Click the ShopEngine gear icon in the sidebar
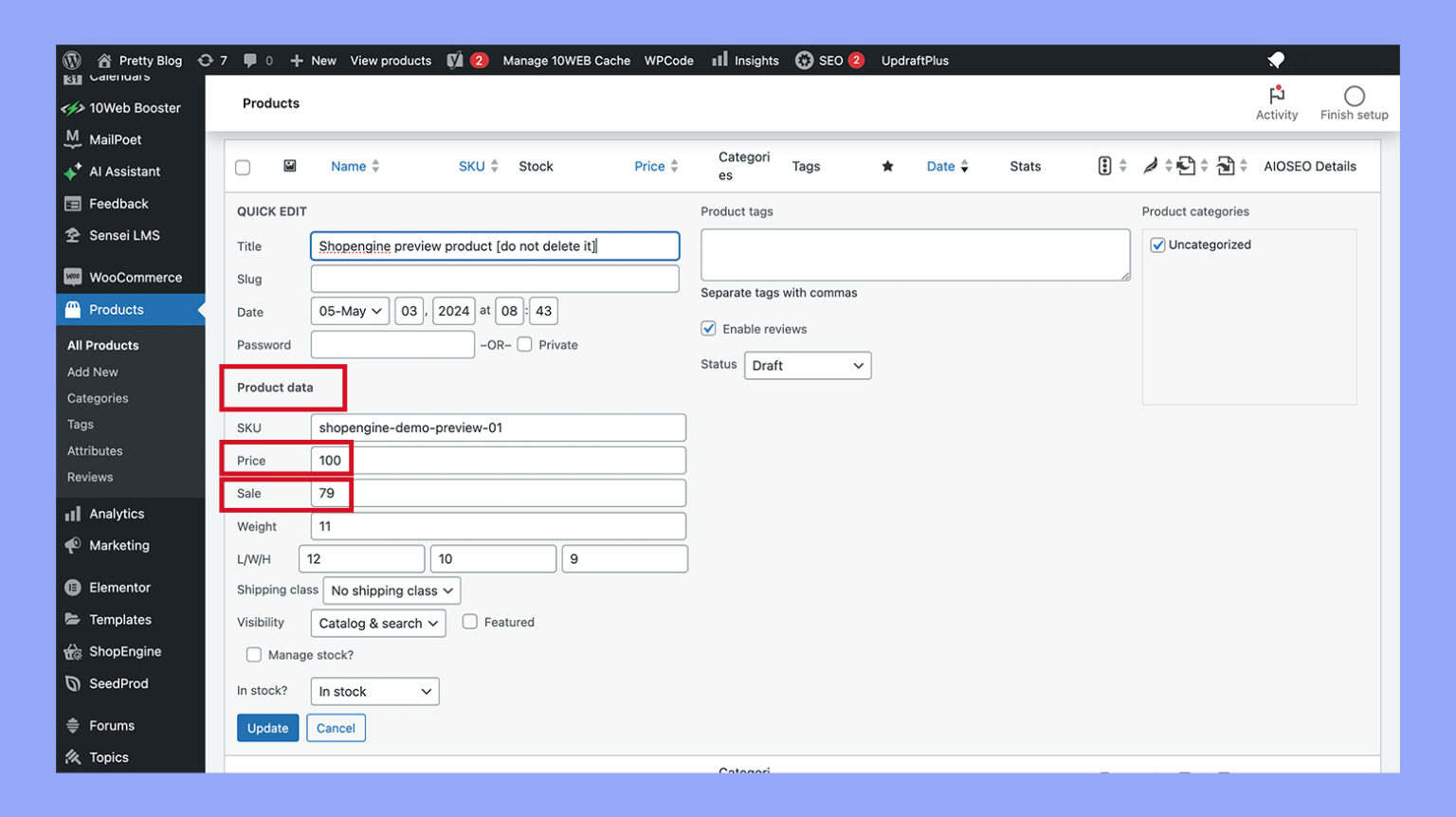This screenshot has width=1456, height=817. [72, 651]
